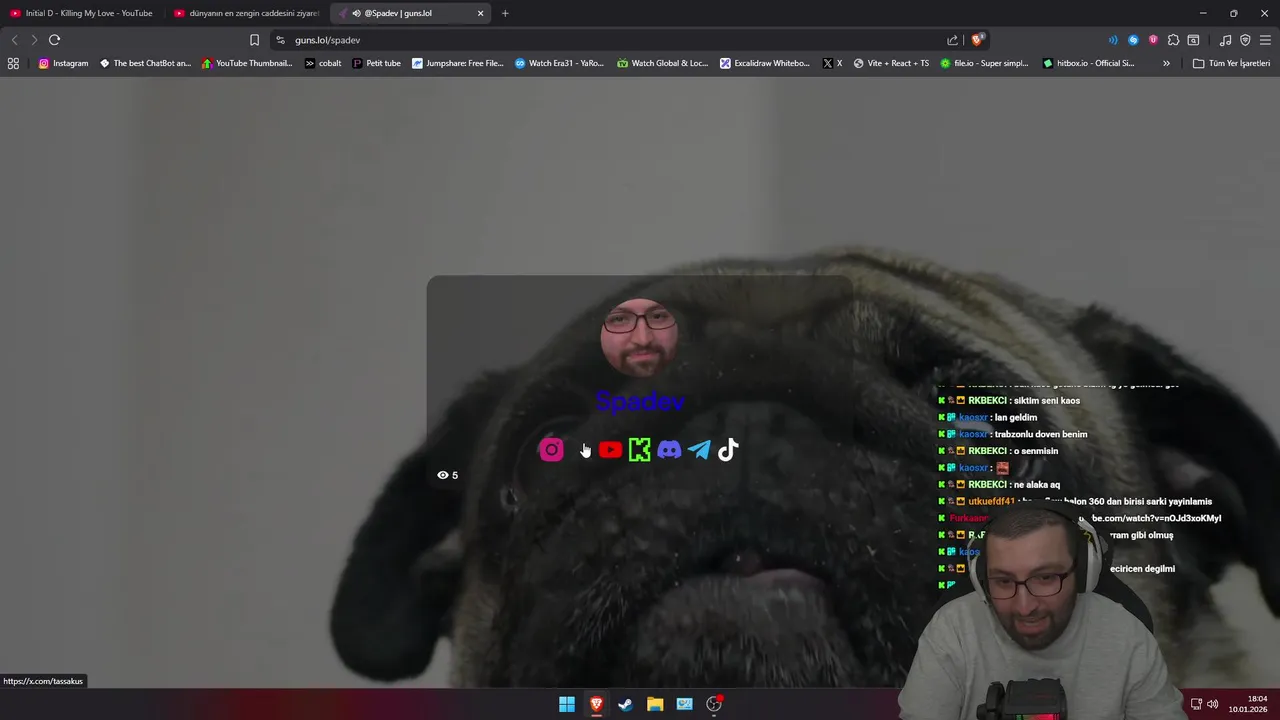Open the YouTube profile link icon
Image resolution: width=1280 pixels, height=720 pixels.
pos(610,450)
